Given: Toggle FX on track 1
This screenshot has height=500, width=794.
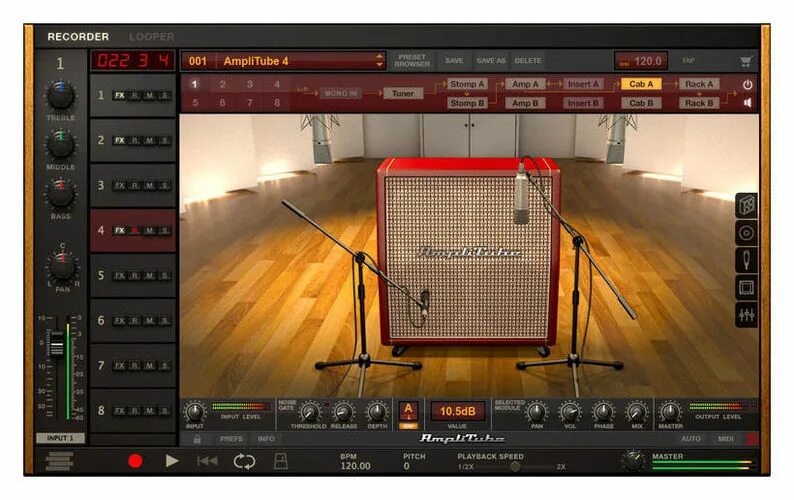Looking at the screenshot, I should pos(120,95).
